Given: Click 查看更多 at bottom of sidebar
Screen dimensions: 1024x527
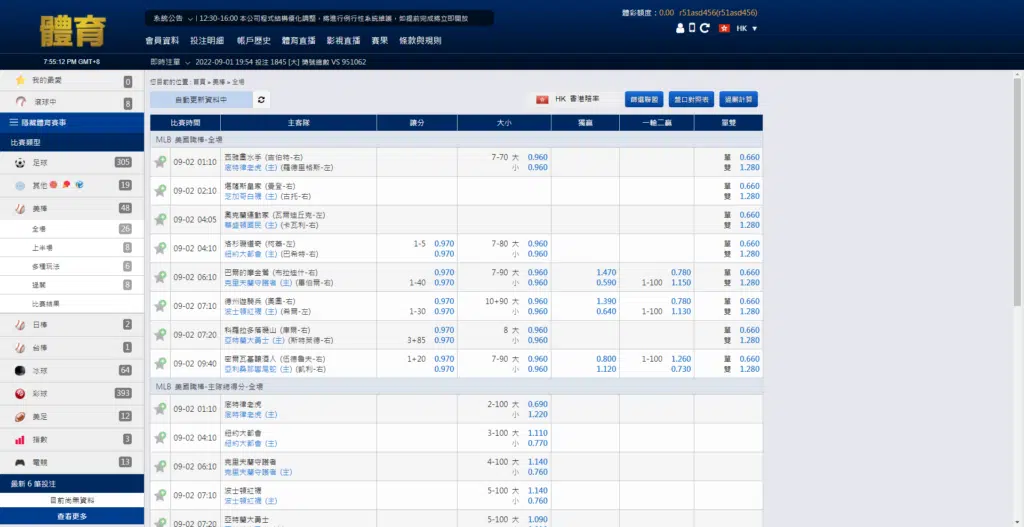Looking at the screenshot, I should coord(71,516).
